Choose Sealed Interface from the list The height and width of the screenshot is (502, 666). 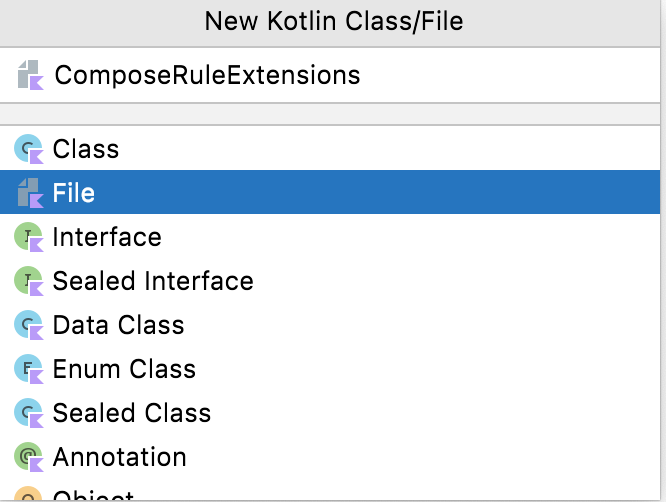pyautogui.click(x=153, y=282)
